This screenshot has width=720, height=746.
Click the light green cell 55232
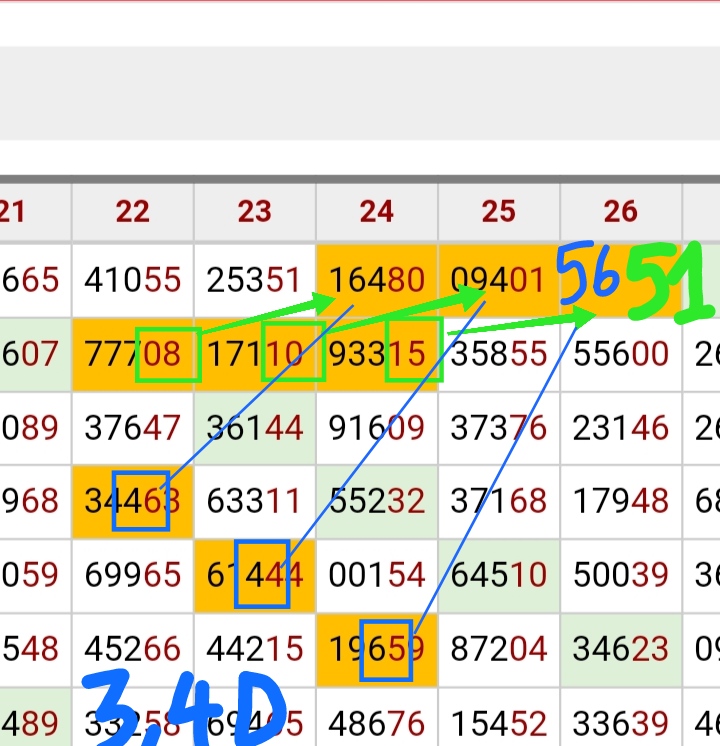coord(377,501)
